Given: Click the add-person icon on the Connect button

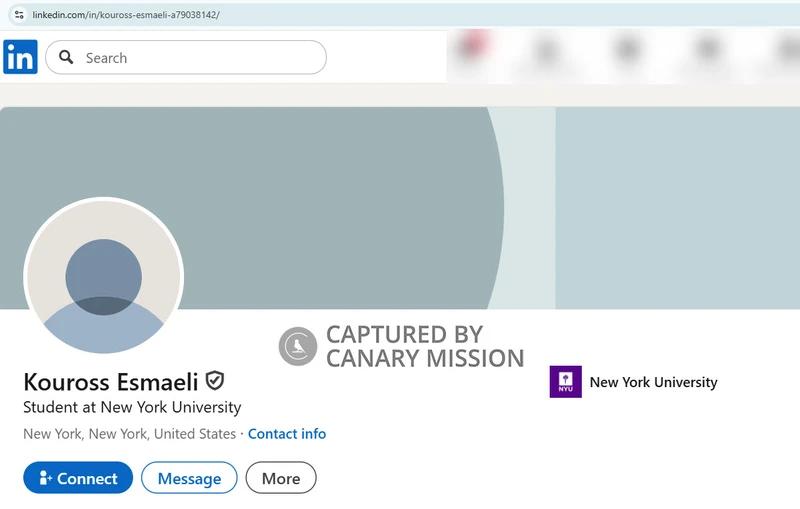Looking at the screenshot, I should click(x=45, y=479).
